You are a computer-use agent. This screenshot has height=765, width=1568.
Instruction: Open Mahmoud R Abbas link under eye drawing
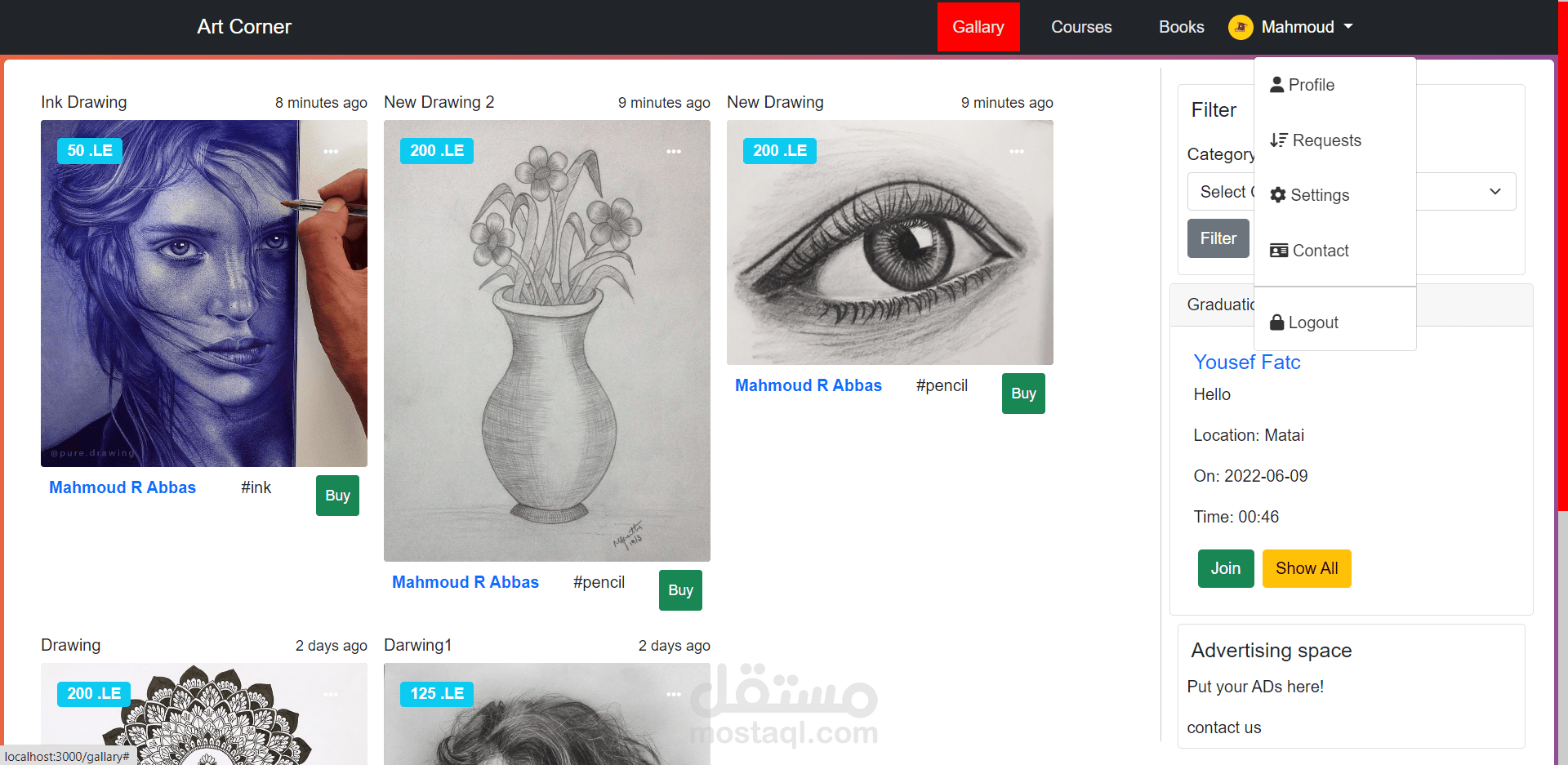[x=808, y=385]
